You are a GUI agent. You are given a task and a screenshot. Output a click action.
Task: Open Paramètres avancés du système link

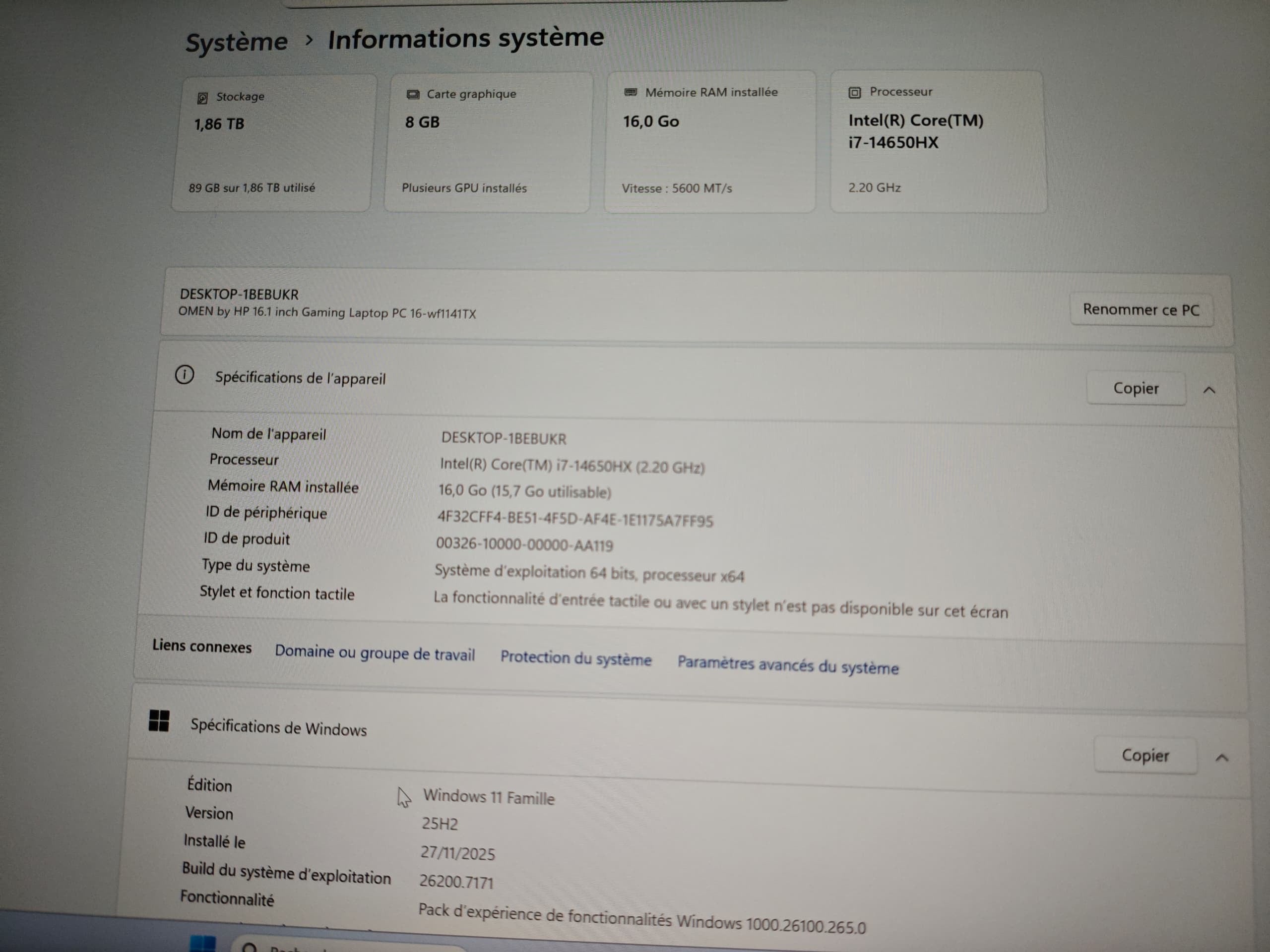tap(788, 664)
